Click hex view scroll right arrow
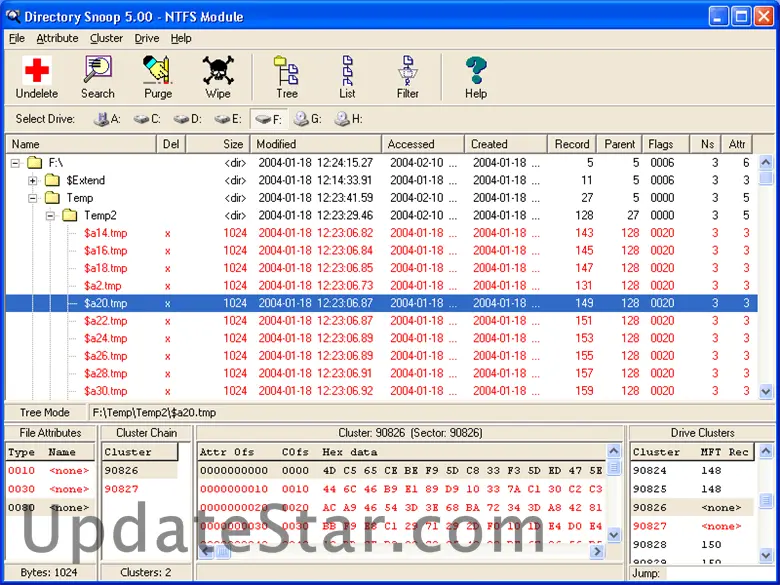Viewport: 780px width, 585px height. coord(598,551)
